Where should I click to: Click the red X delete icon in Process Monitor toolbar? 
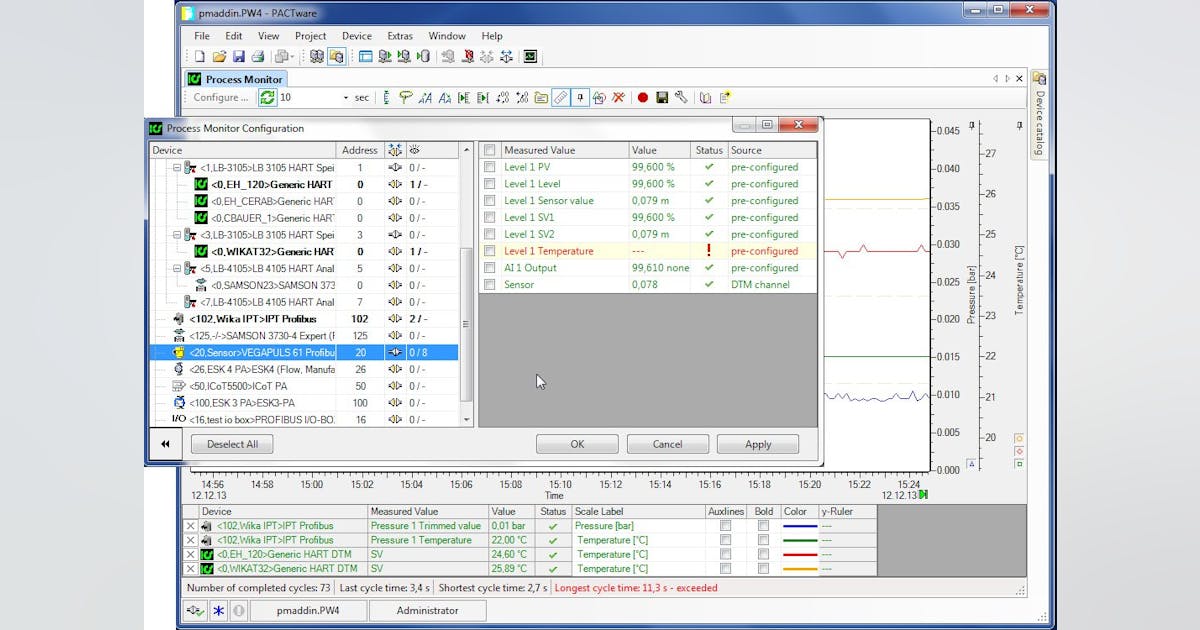coord(618,97)
